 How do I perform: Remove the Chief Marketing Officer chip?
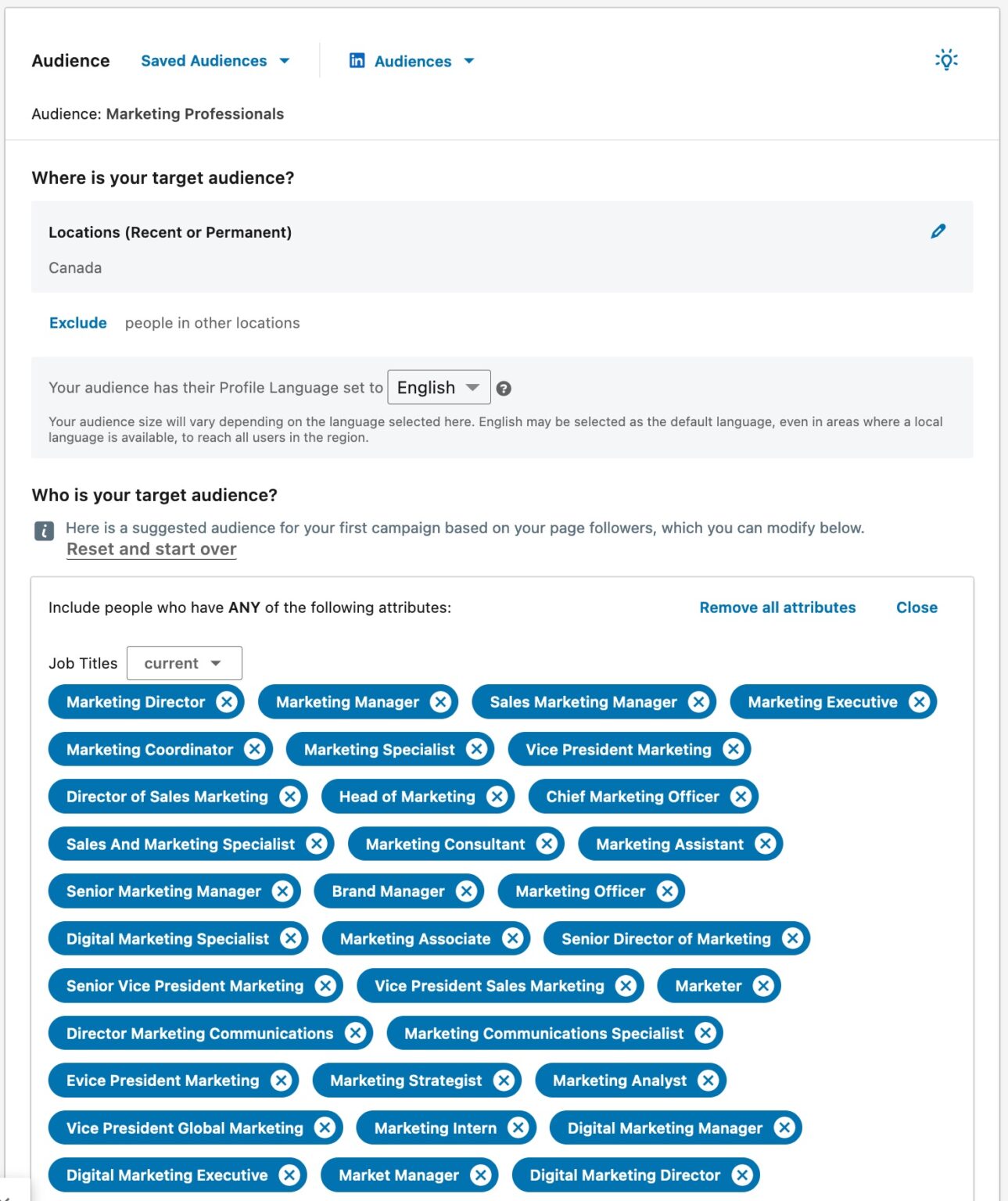tap(741, 796)
